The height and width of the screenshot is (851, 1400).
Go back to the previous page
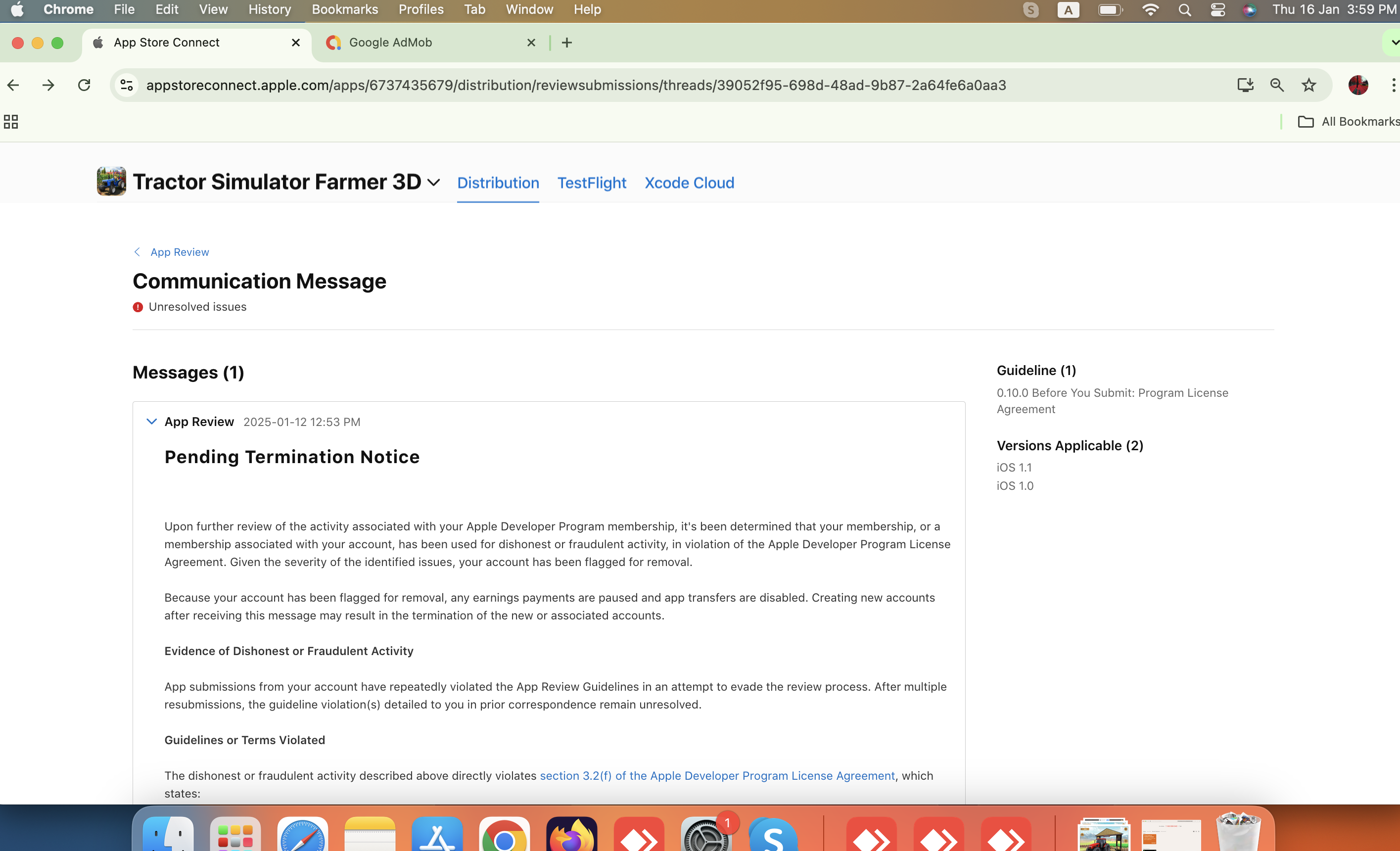coord(13,85)
